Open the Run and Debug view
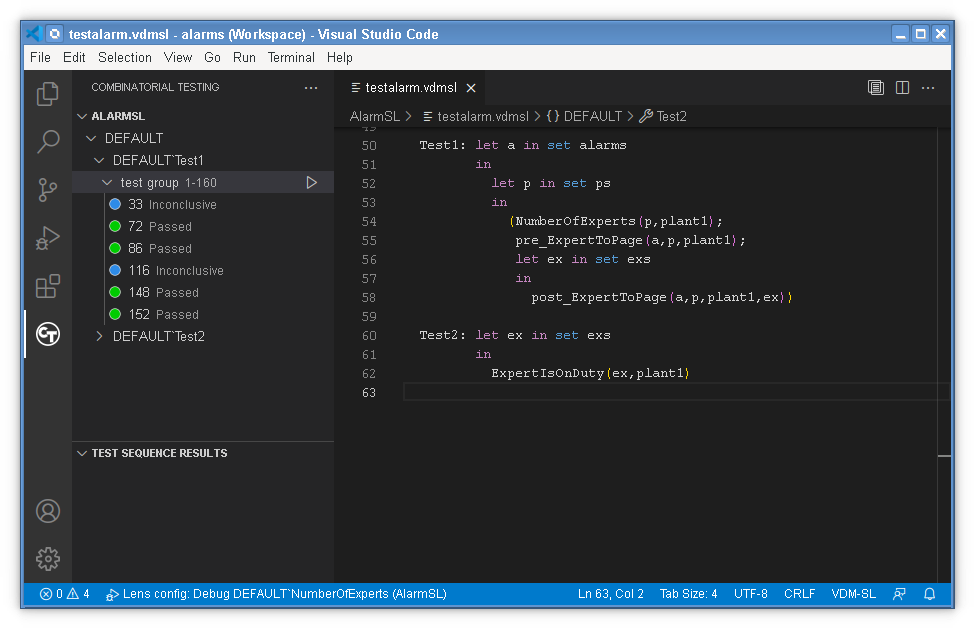The height and width of the screenshot is (629, 975). click(x=47, y=238)
